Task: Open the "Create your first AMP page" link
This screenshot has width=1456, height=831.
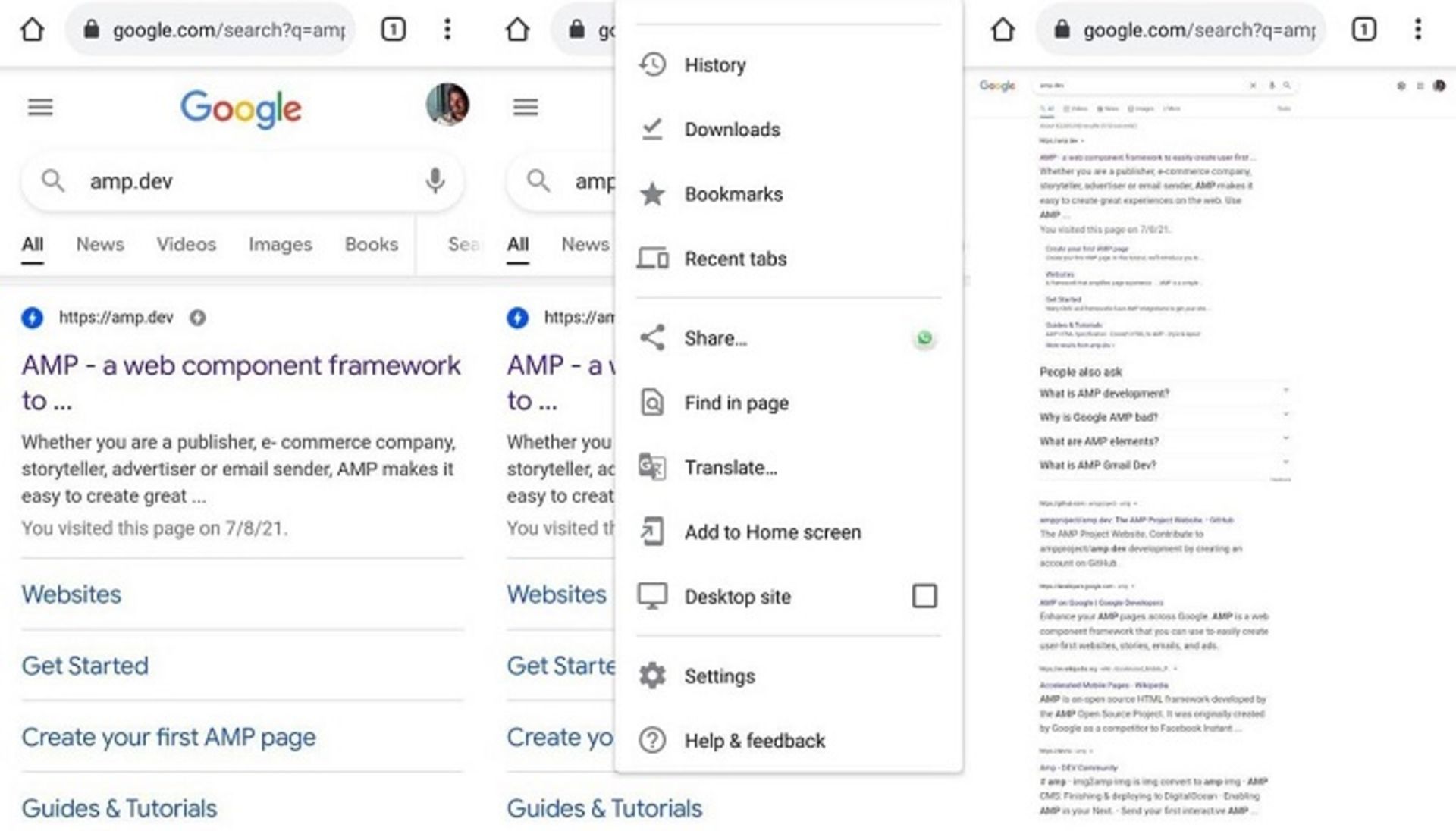Action: pyautogui.click(x=168, y=737)
